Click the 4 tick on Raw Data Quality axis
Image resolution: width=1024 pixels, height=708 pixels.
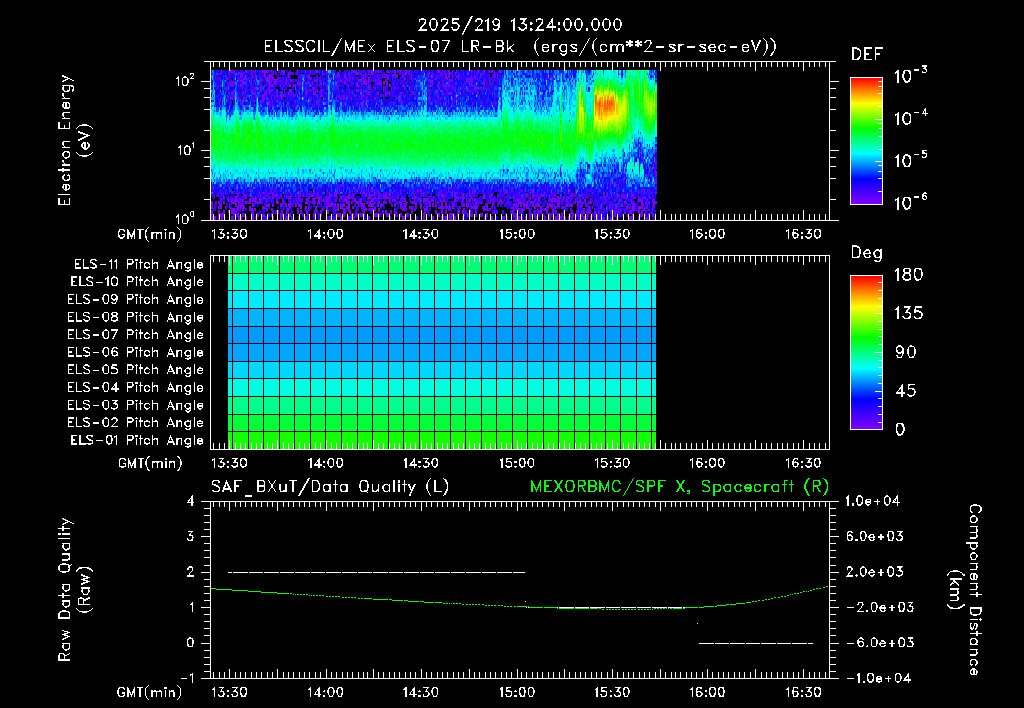190,501
